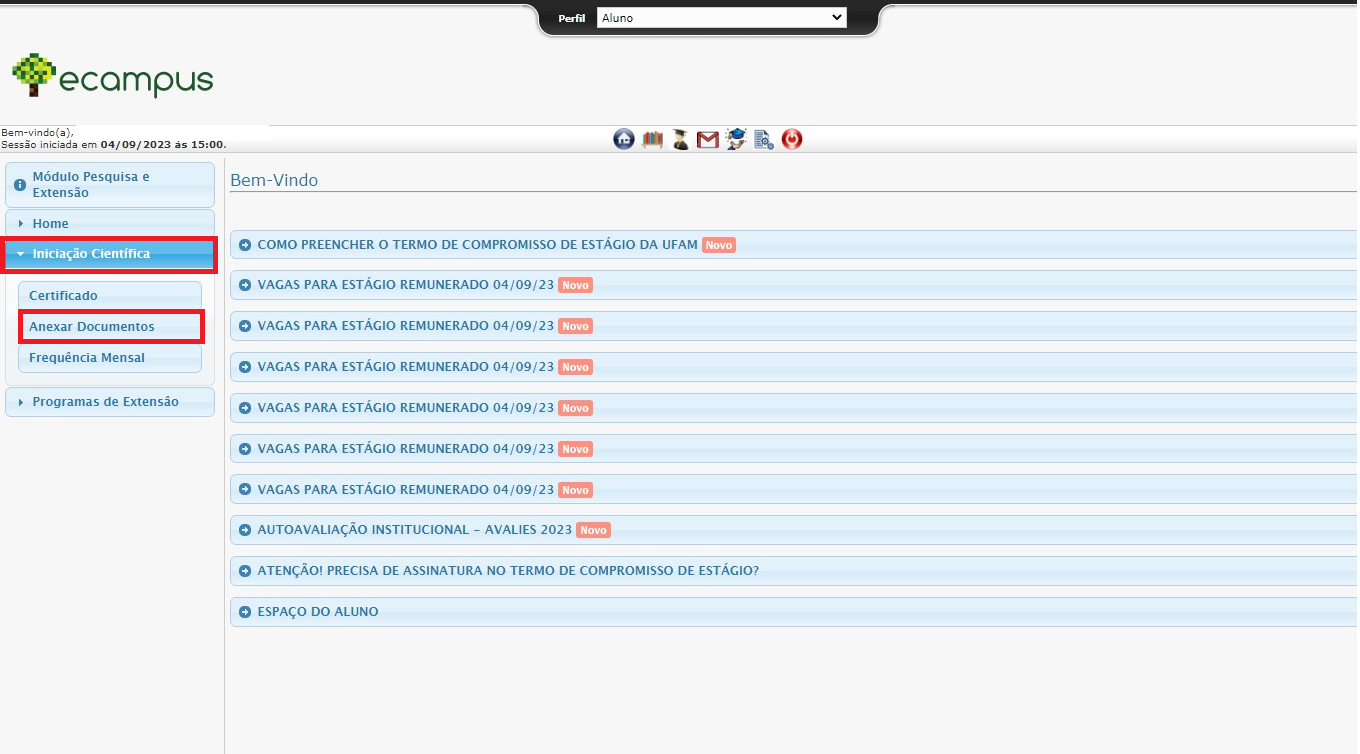Expand the Espaço do Aluno notice
Image resolution: width=1360 pixels, height=754 pixels.
click(318, 612)
